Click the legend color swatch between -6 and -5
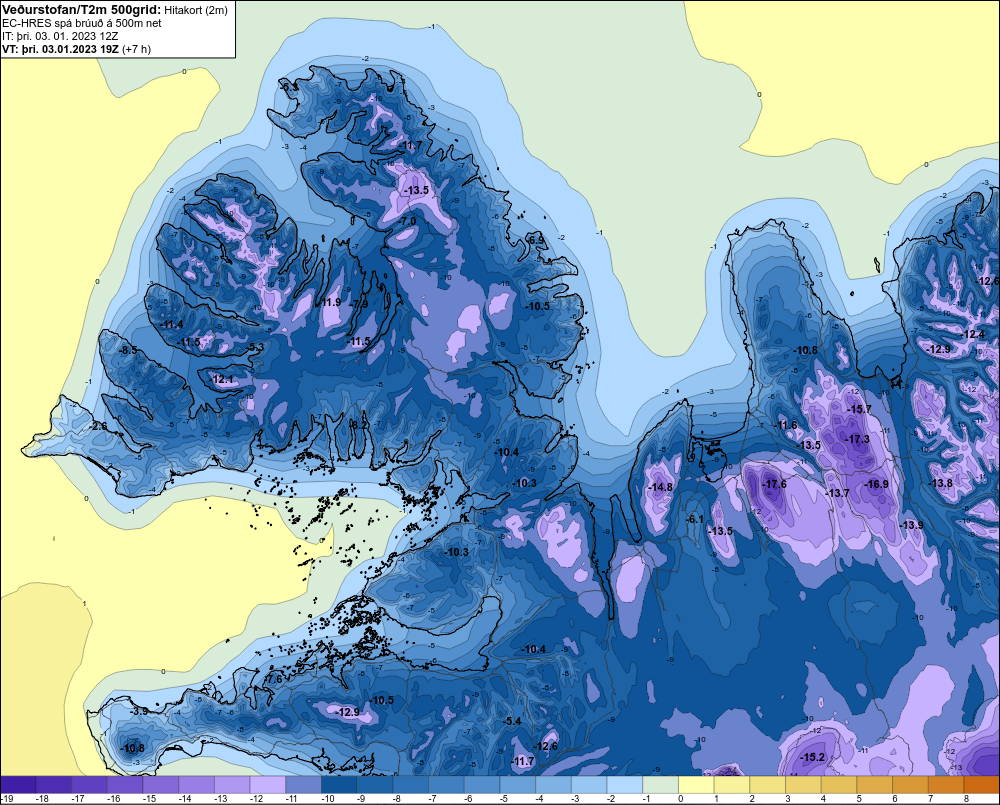1000x805 pixels. tap(482, 785)
